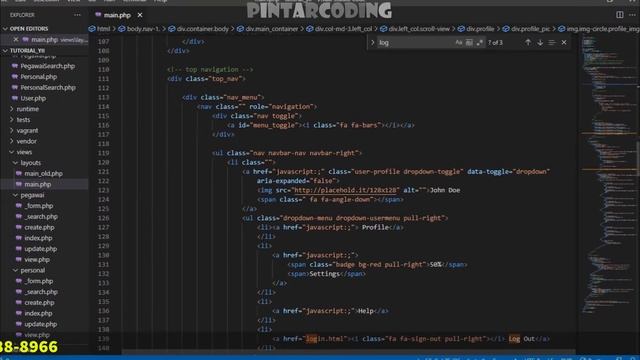Close the find widget
Image resolution: width=640 pixels, height=360 pixels.
(564, 42)
